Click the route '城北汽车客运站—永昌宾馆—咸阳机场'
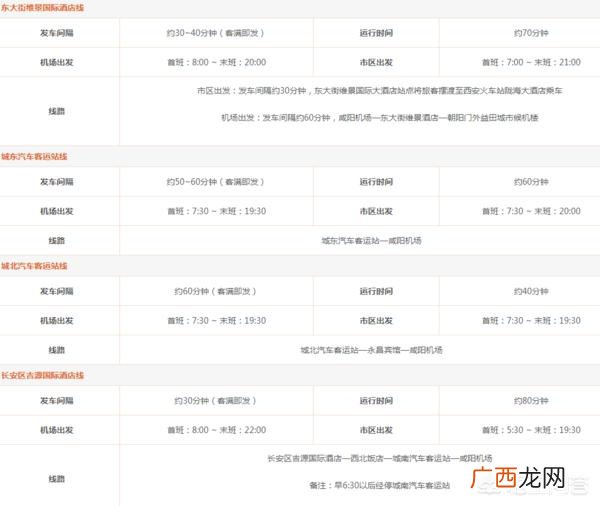This screenshot has height=506, width=600. [371, 350]
